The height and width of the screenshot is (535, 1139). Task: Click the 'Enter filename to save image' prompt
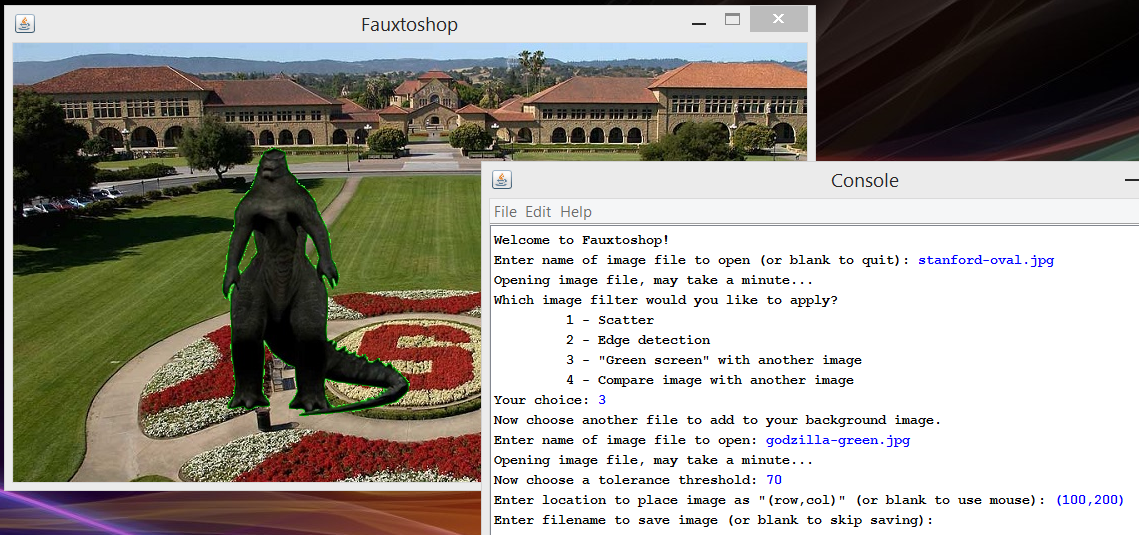713,520
